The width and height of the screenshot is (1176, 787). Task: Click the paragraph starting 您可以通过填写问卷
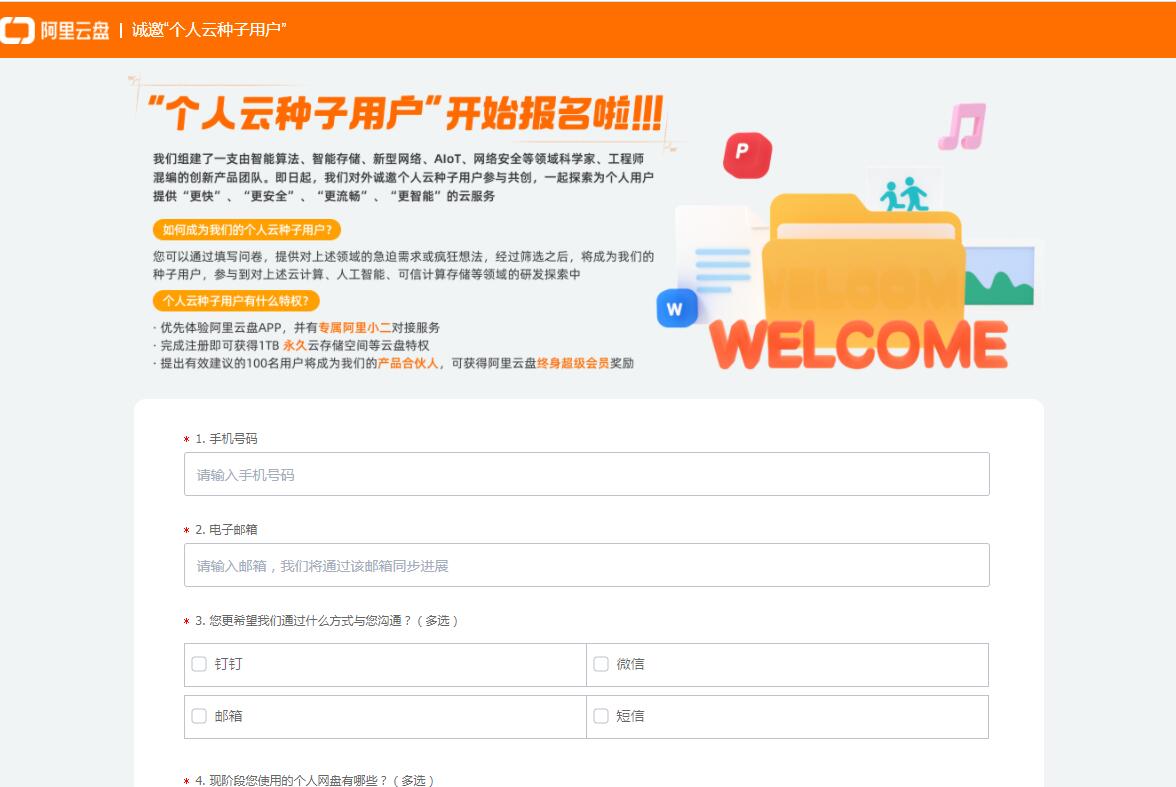pyautogui.click(x=404, y=266)
